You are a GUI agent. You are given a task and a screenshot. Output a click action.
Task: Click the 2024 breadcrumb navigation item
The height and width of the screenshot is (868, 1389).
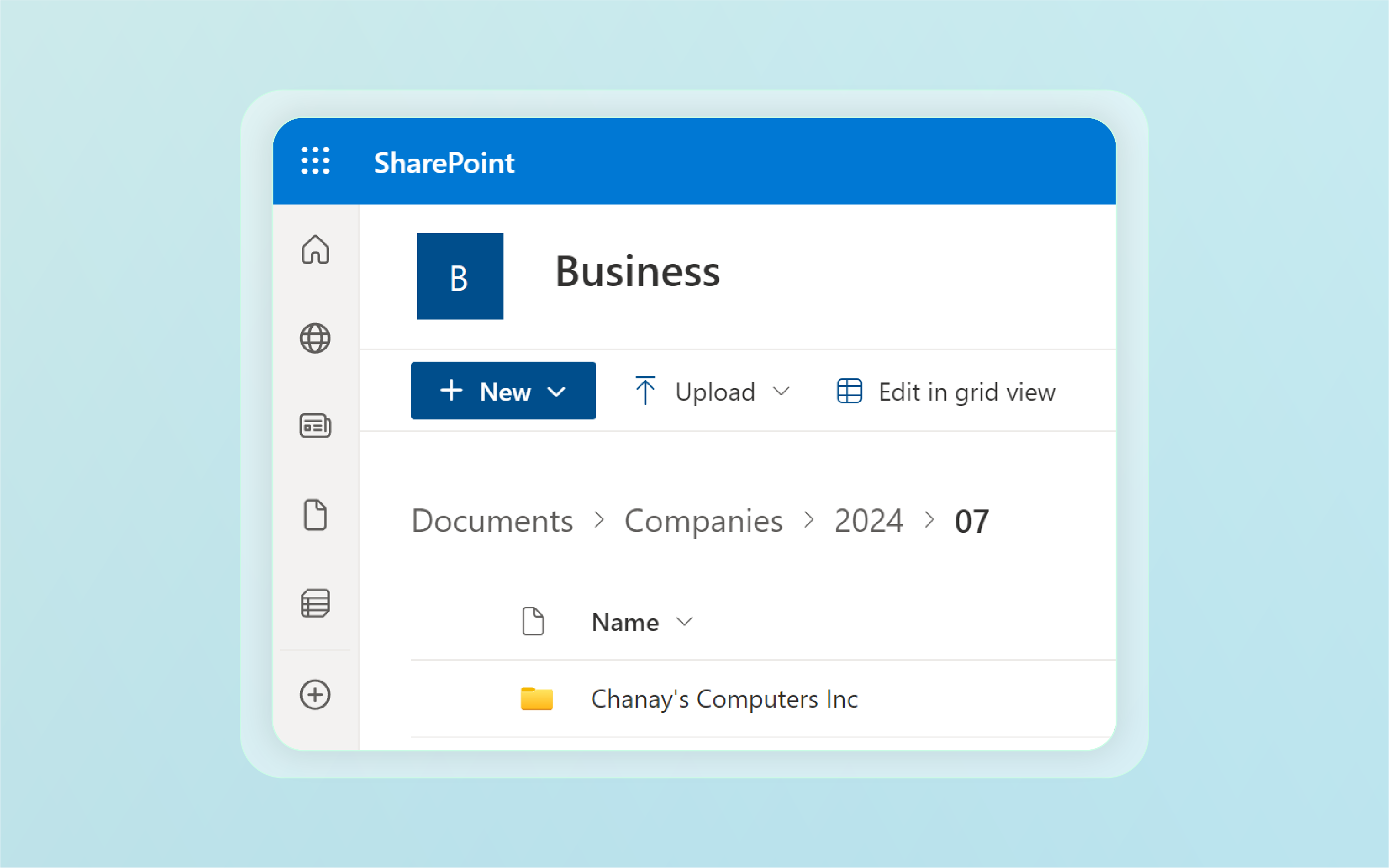pyautogui.click(x=867, y=520)
